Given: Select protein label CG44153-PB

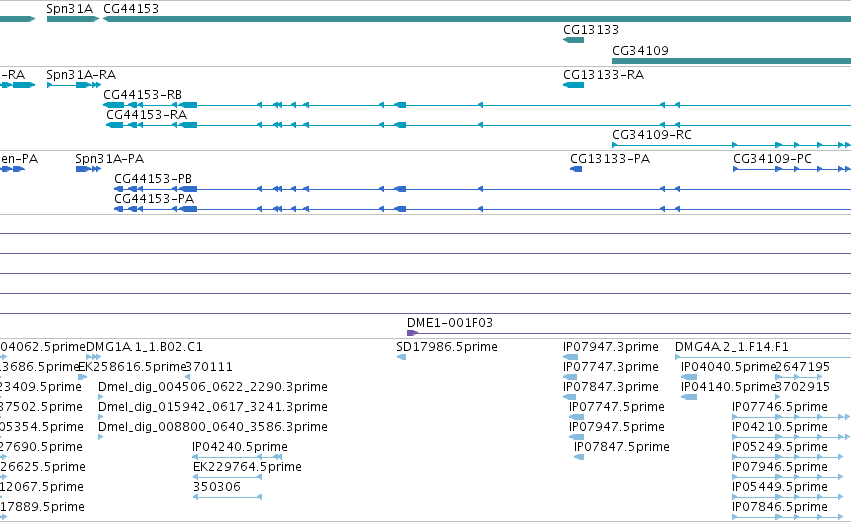Looking at the screenshot, I should (153, 179).
